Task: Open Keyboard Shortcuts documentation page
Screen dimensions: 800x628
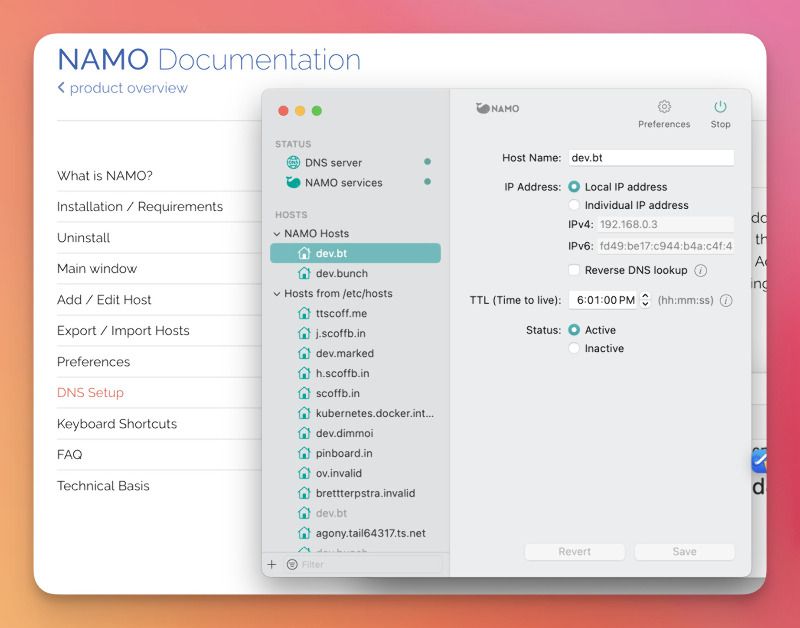Action: (117, 424)
